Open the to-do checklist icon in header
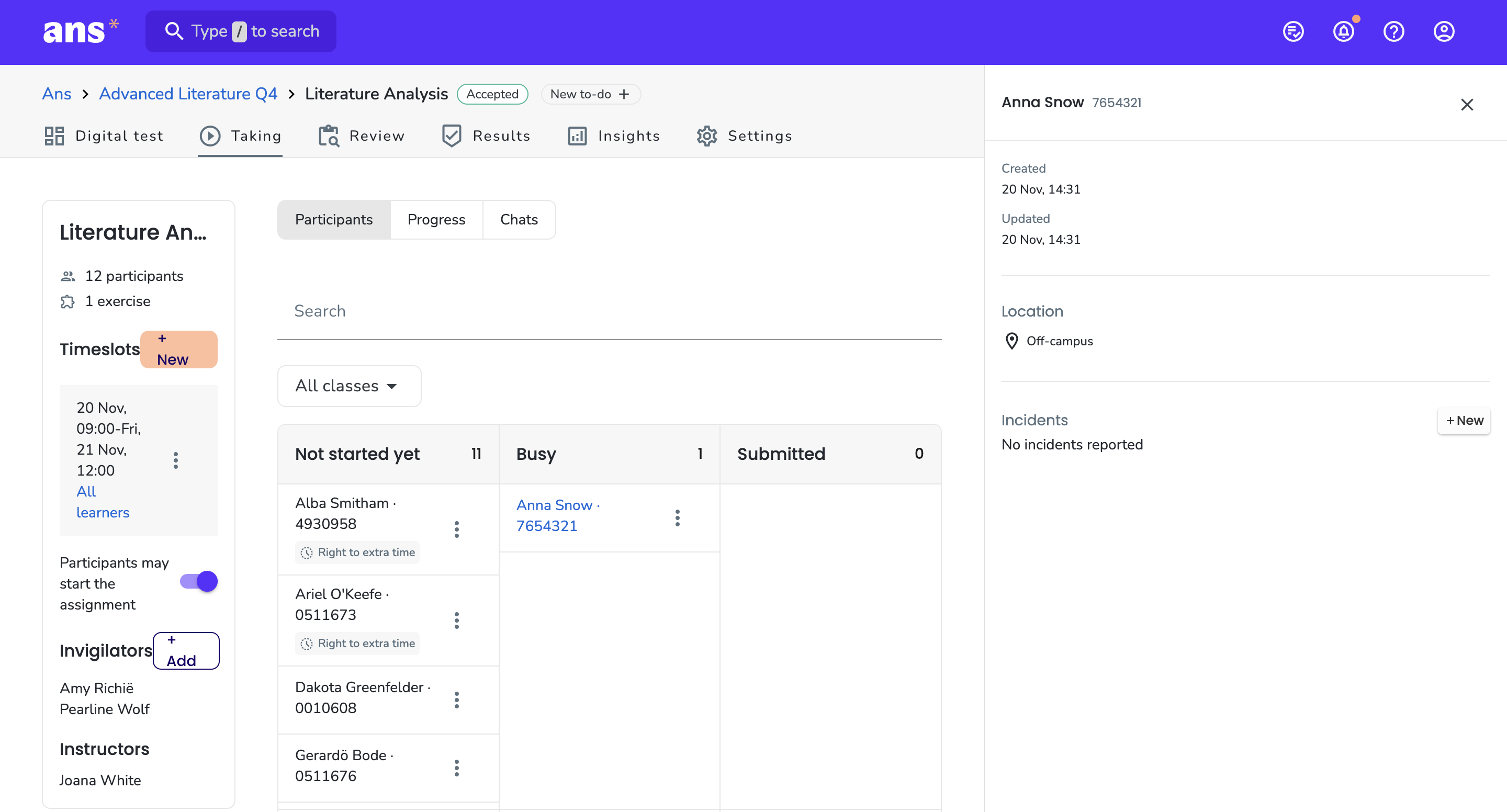This screenshot has height=812, width=1507. [1293, 31]
